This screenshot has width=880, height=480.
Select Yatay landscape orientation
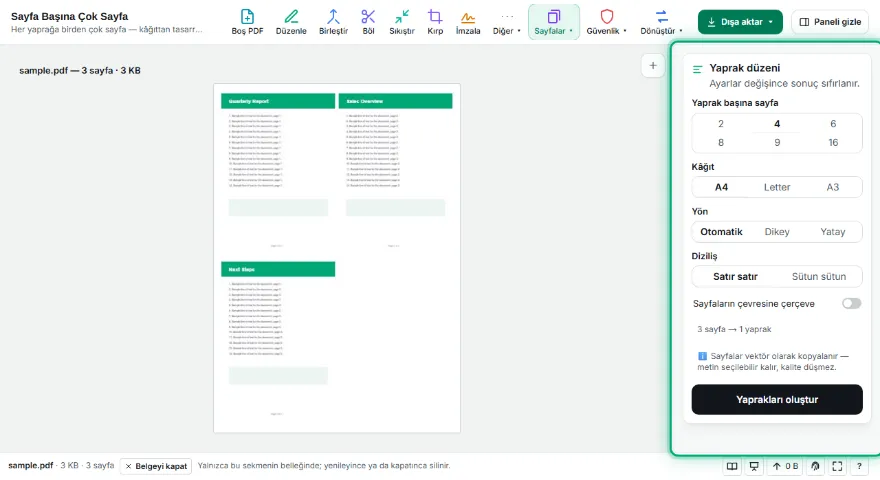click(832, 231)
